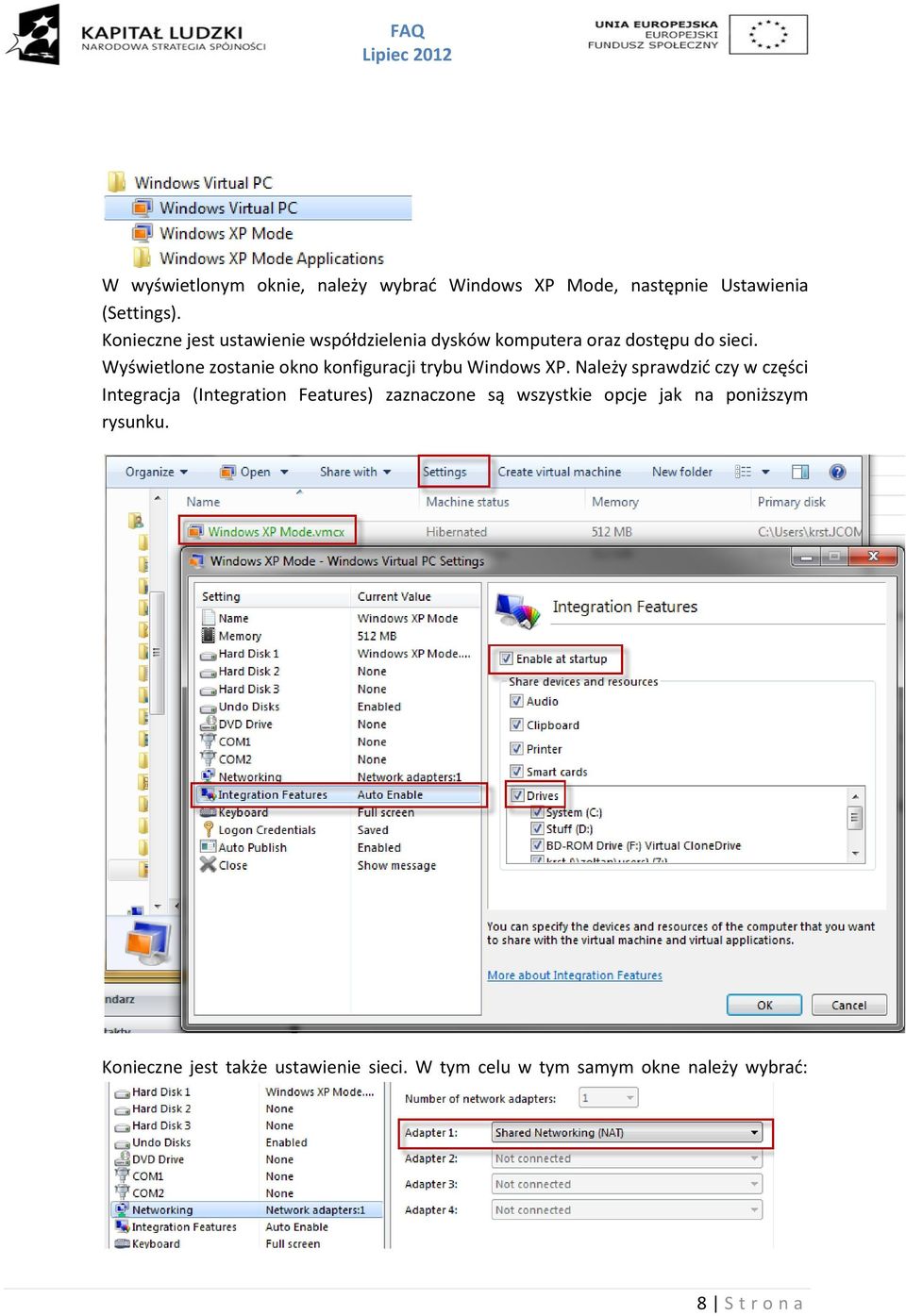Toggle BD-ROM Drive (F:) Virtual CloneDrive checkbox
The width and height of the screenshot is (906, 1316).
(x=537, y=845)
